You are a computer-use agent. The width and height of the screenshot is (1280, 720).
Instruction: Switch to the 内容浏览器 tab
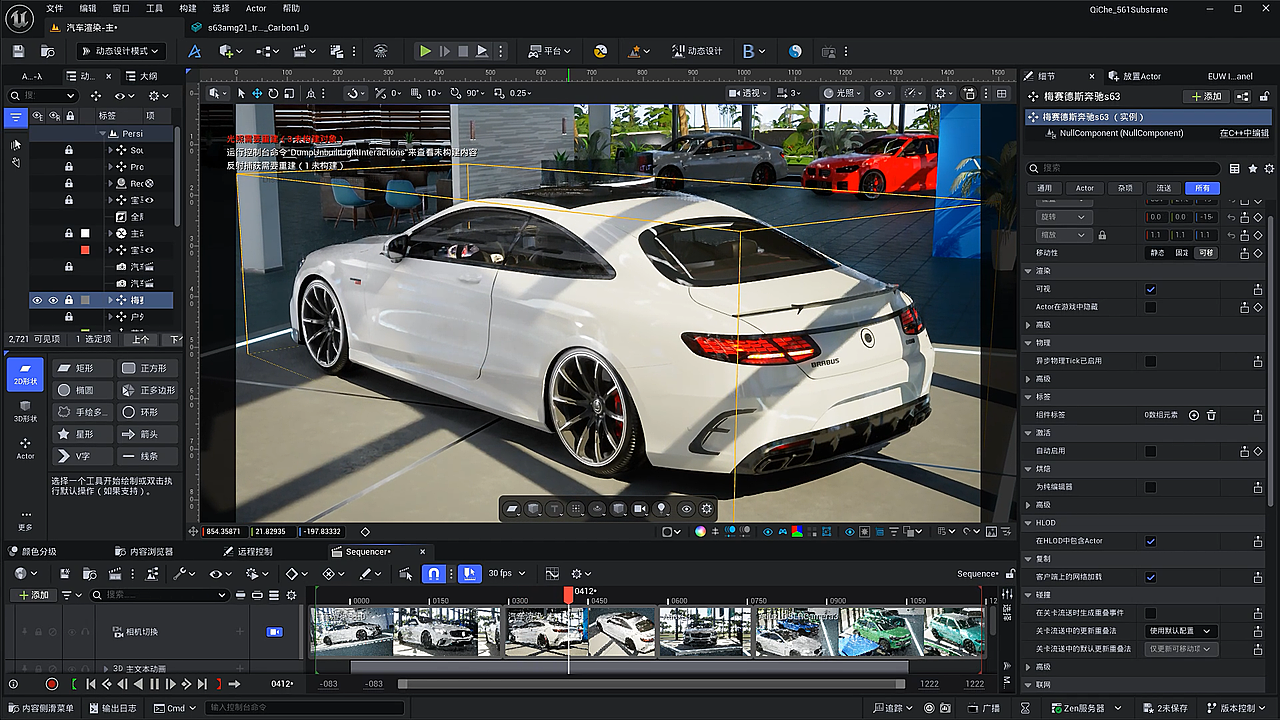(x=143, y=551)
